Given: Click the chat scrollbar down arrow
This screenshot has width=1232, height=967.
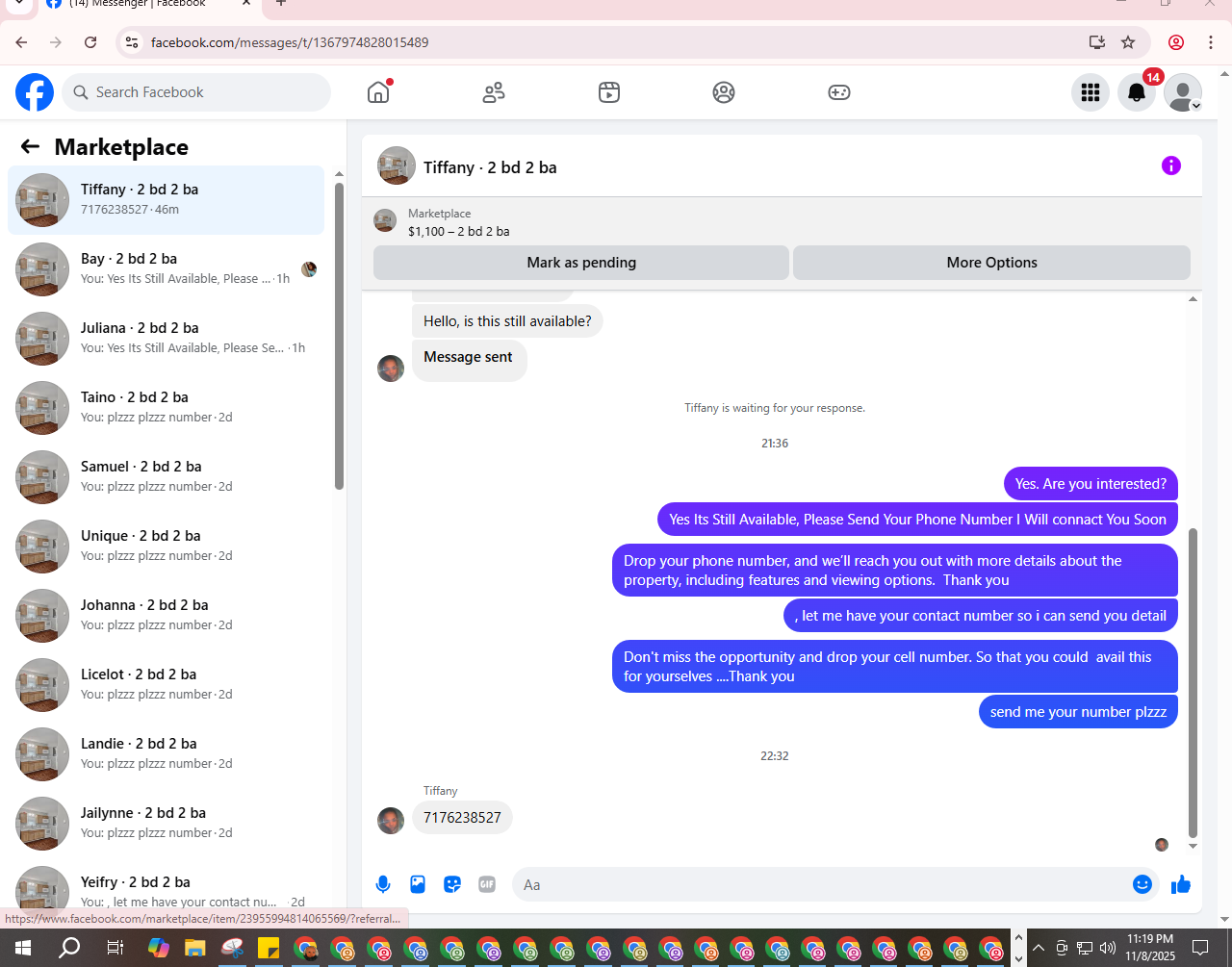Looking at the screenshot, I should click(1193, 847).
